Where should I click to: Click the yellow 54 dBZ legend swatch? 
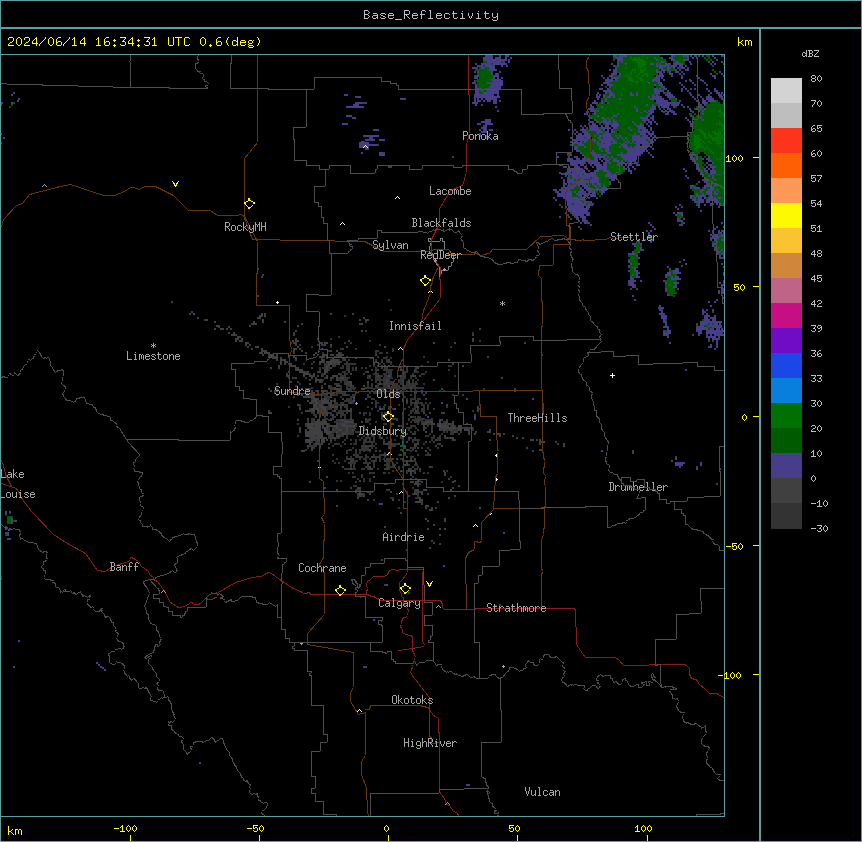(x=786, y=215)
